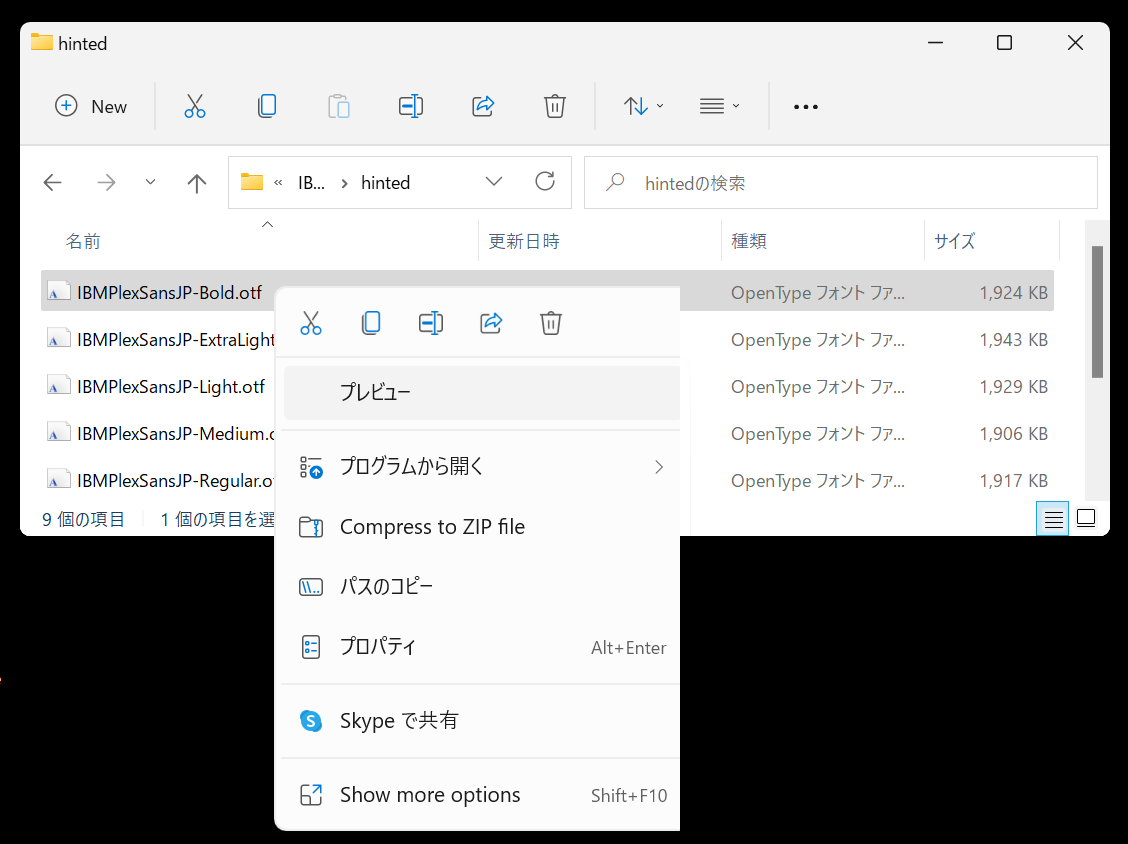
Task: Click the 1,943 KB size cell
Action: pos(1014,340)
